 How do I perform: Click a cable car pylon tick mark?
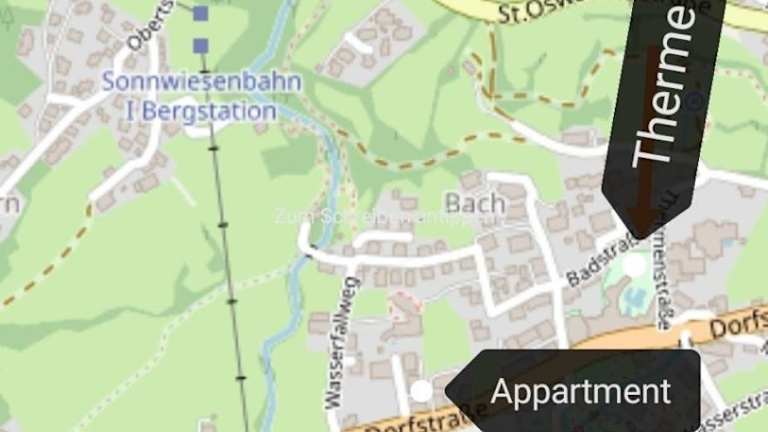[222, 225]
